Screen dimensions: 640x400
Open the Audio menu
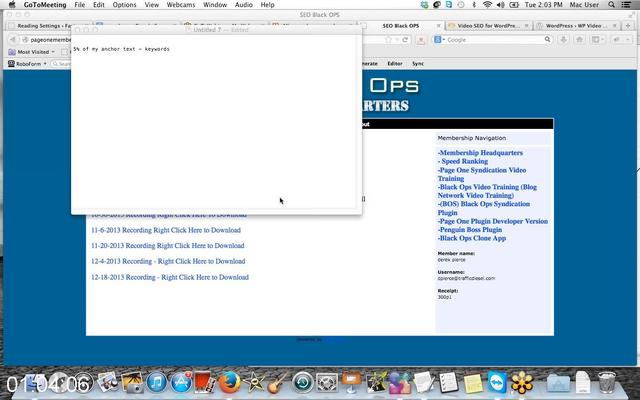pyautogui.click(x=244, y=5)
